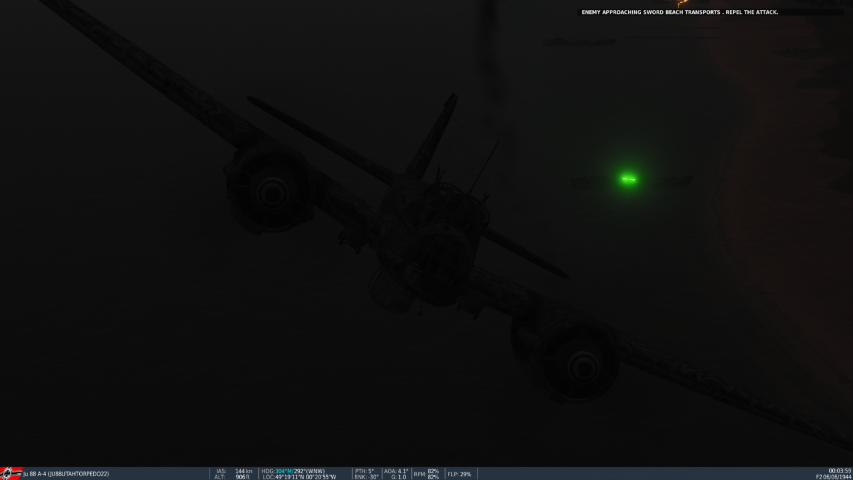
Task: Click the BNK bank angle value
Action: coord(365,477)
